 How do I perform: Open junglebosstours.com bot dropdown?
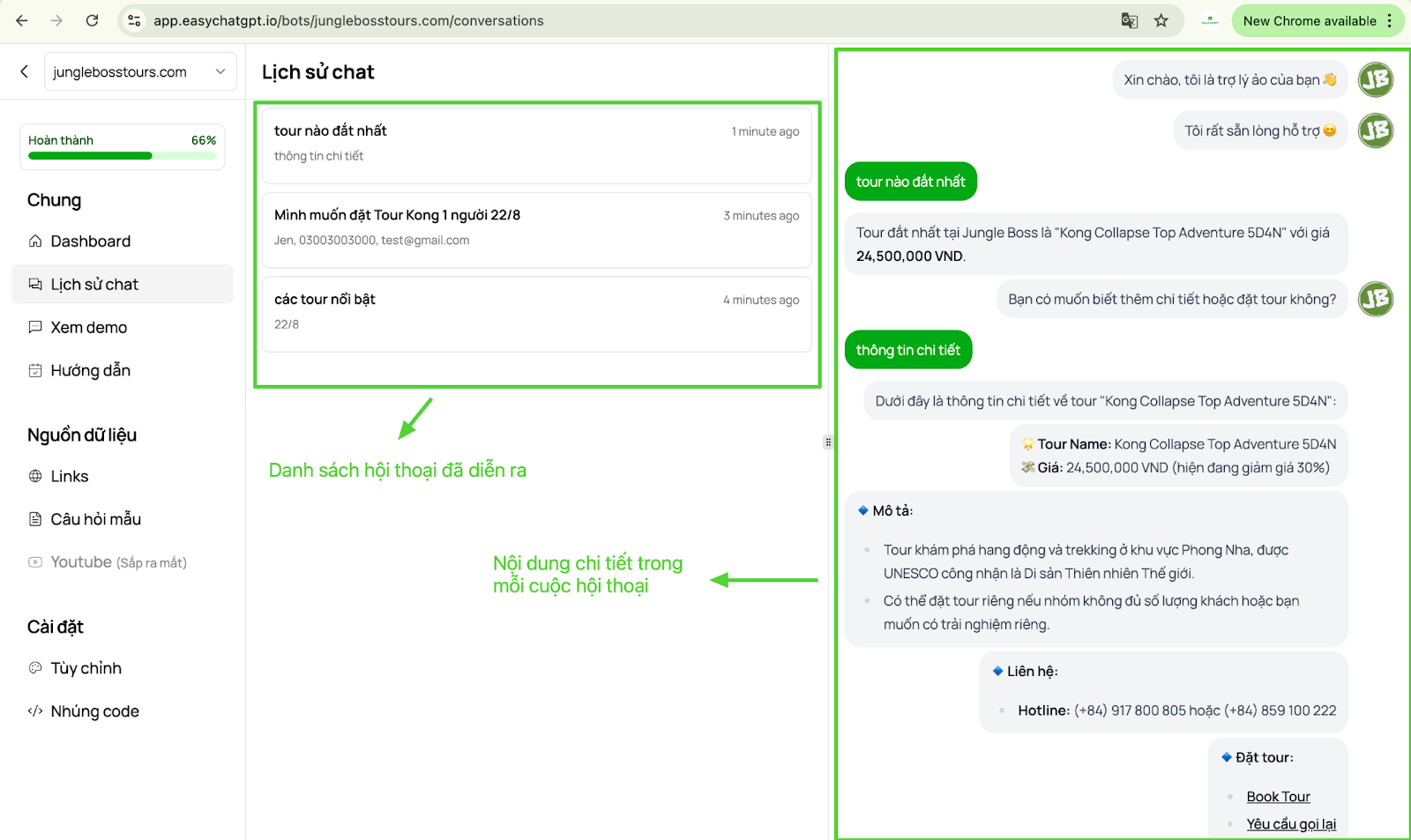tap(140, 71)
